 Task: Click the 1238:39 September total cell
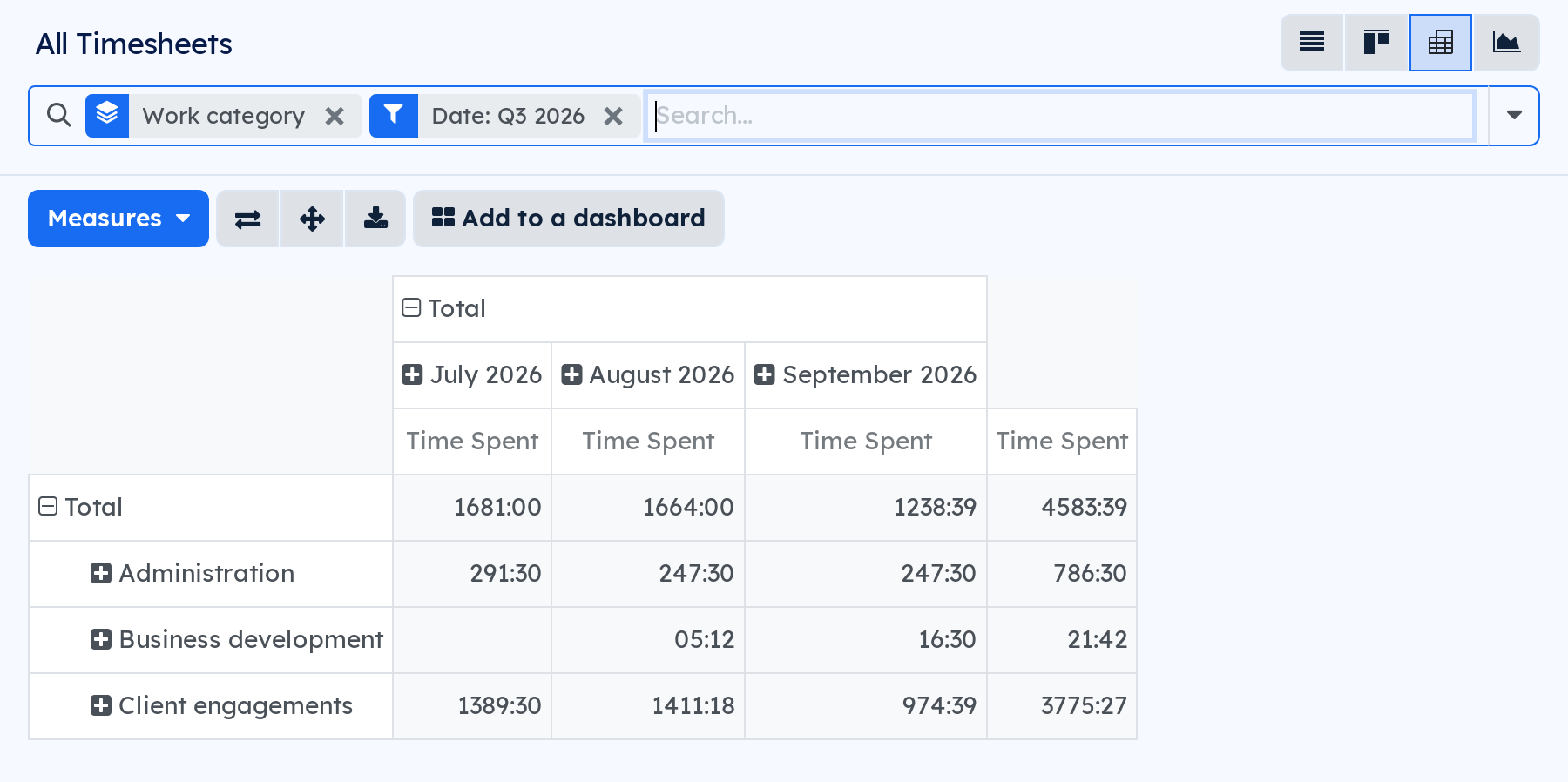tap(866, 508)
